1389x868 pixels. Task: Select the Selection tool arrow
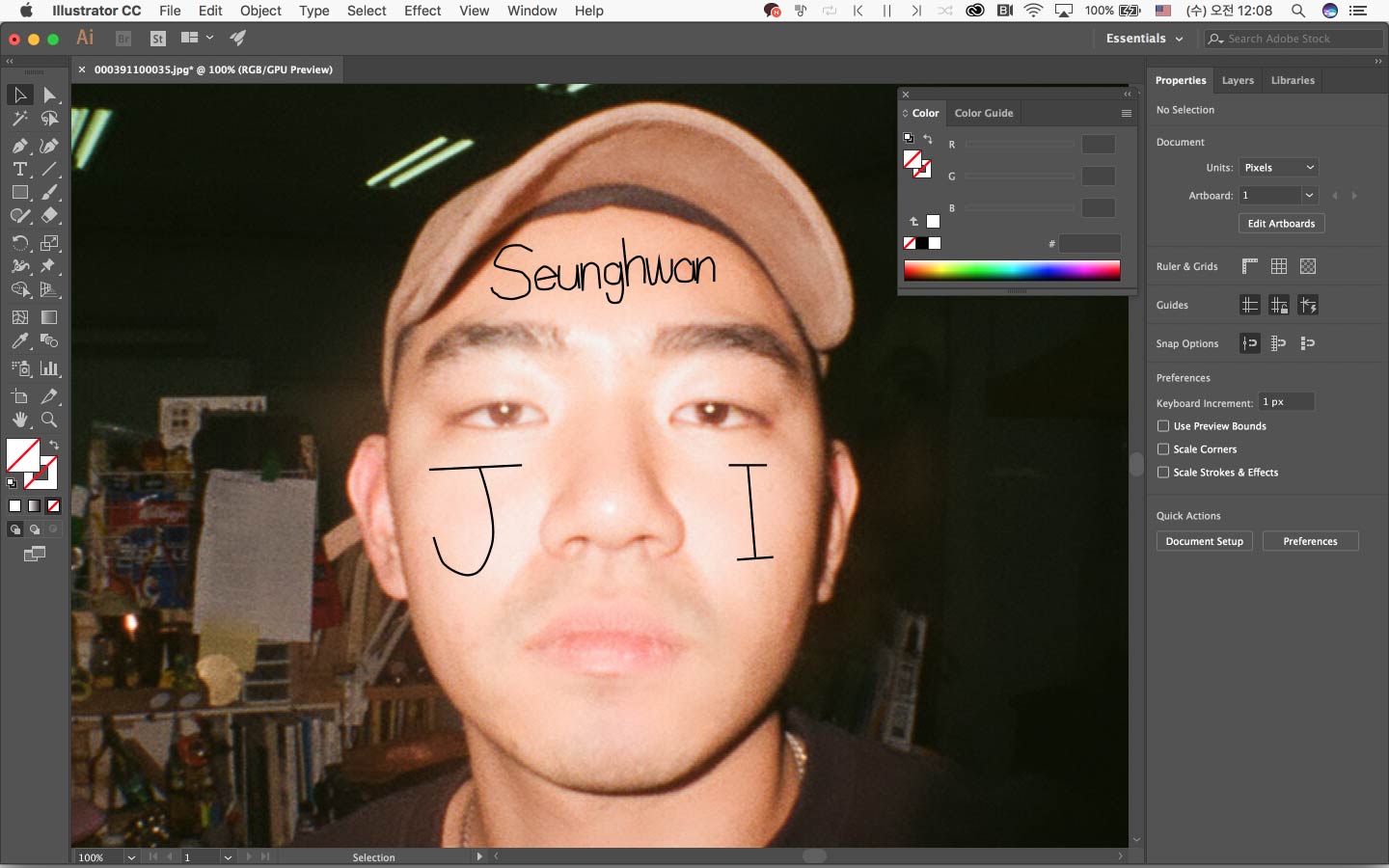coord(19,95)
